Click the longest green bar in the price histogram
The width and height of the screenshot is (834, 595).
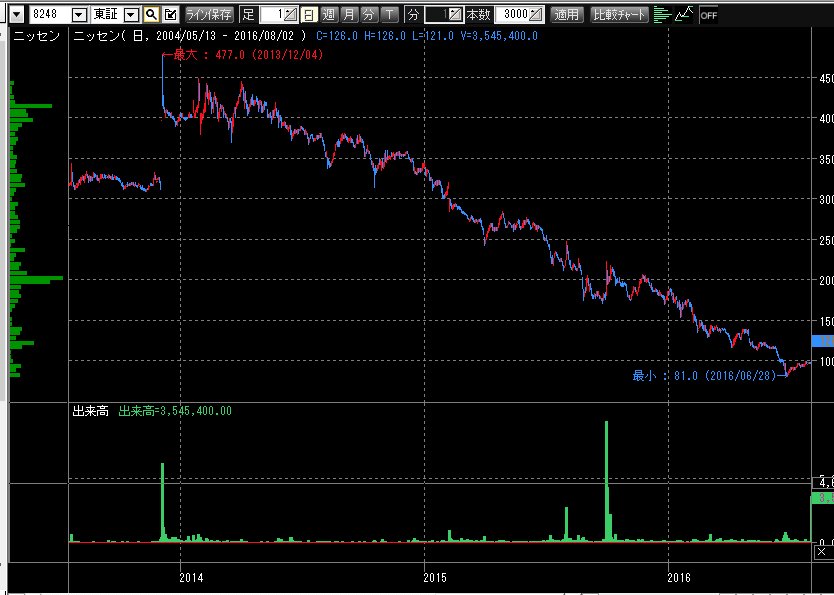click(36, 278)
